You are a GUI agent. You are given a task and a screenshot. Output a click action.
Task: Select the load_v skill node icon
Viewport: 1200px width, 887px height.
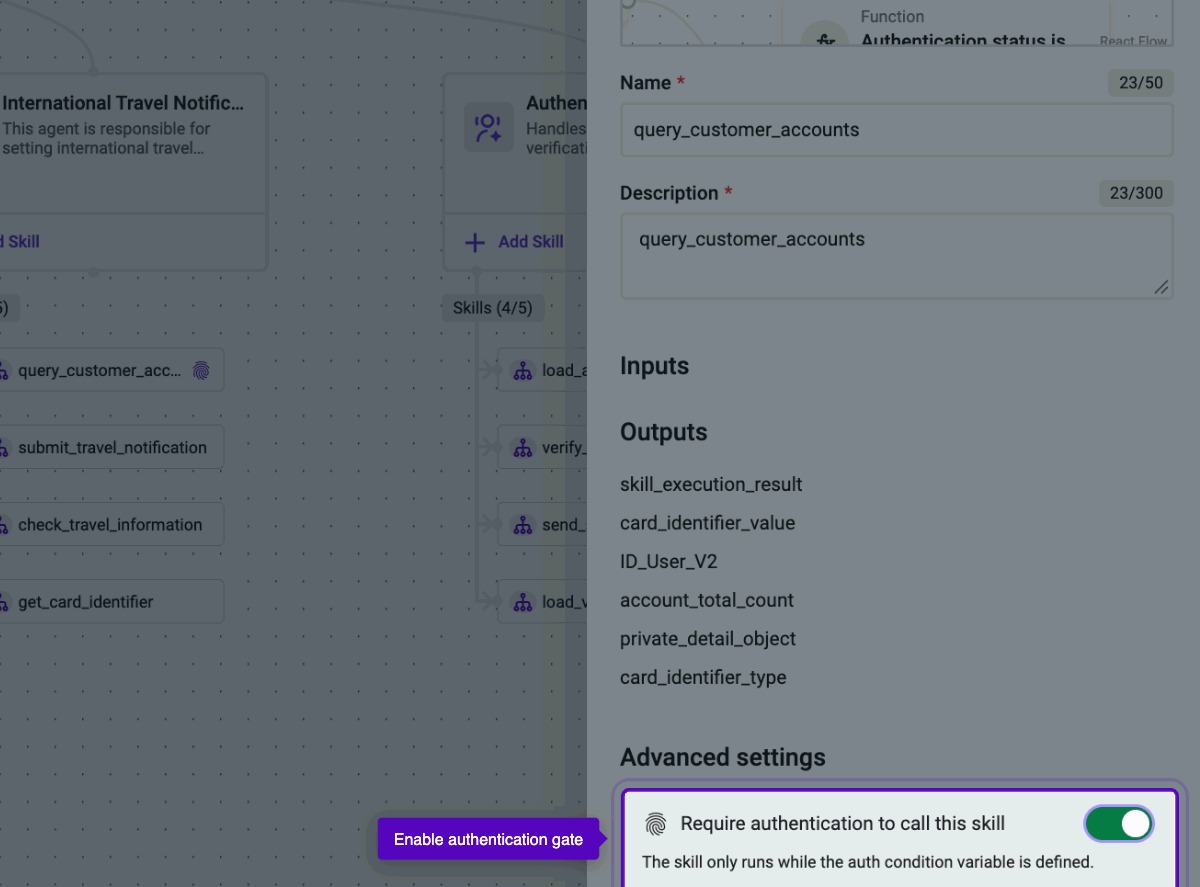522,601
